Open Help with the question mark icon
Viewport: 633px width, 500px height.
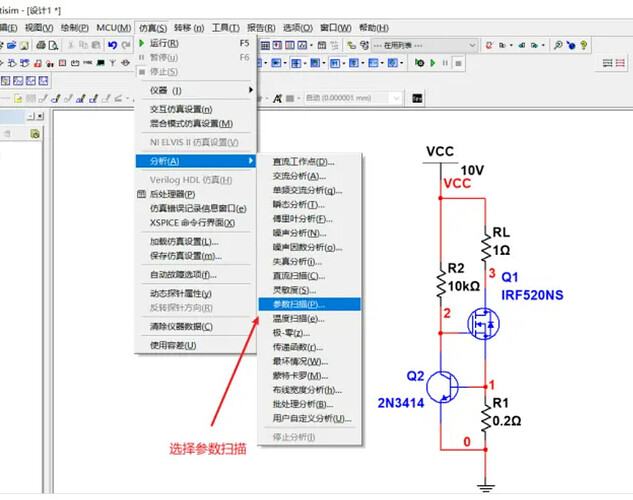(583, 45)
